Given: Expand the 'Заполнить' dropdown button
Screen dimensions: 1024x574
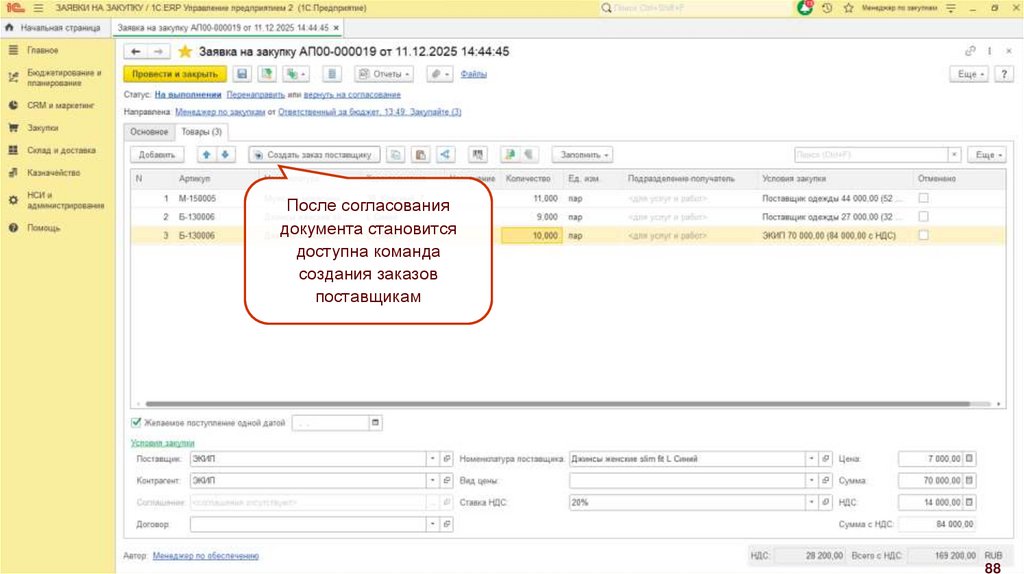Looking at the screenshot, I should pyautogui.click(x=585, y=155).
